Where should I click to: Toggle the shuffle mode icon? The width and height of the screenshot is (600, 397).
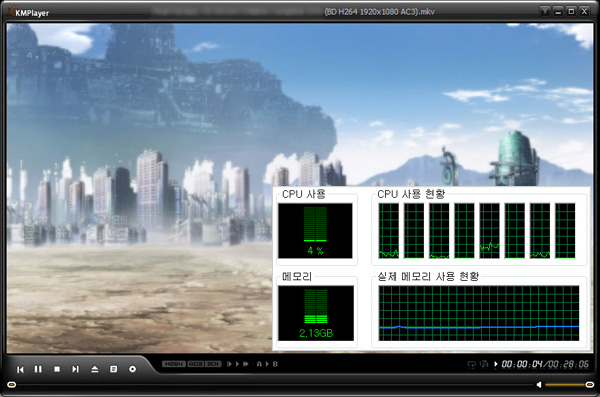pyautogui.click(x=484, y=364)
